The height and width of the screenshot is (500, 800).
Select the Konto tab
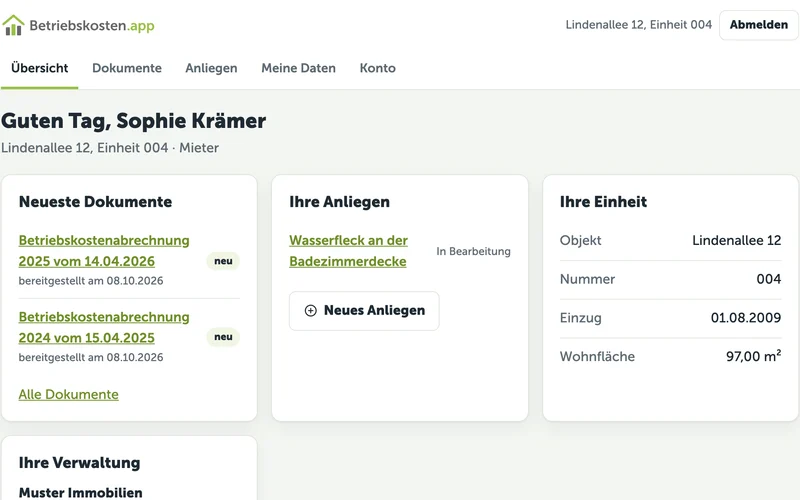378,68
